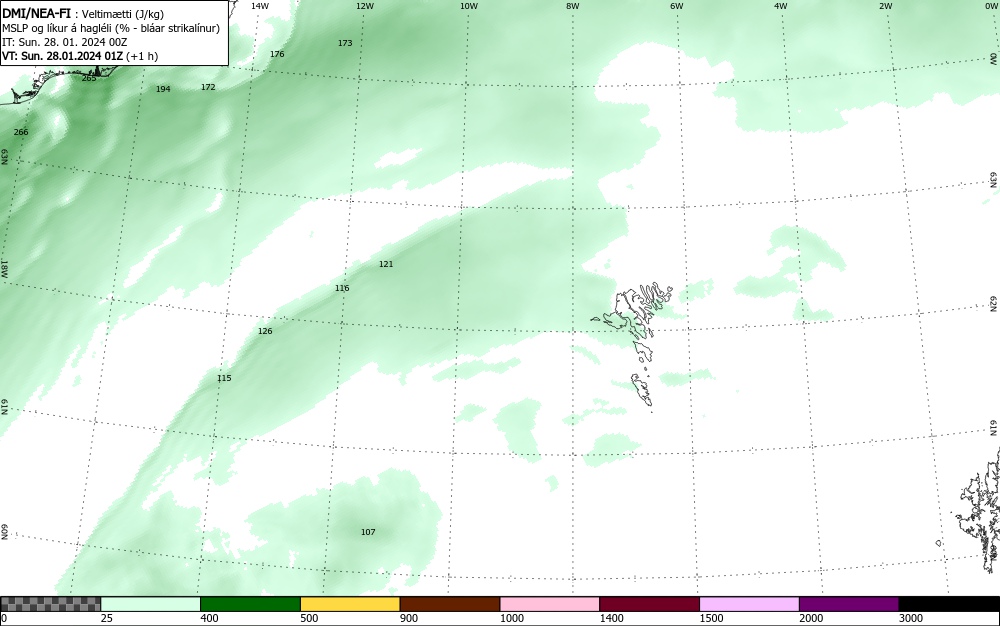1000x626 pixels.
Task: Click the 2W longitude label
Action: tap(885, 6)
